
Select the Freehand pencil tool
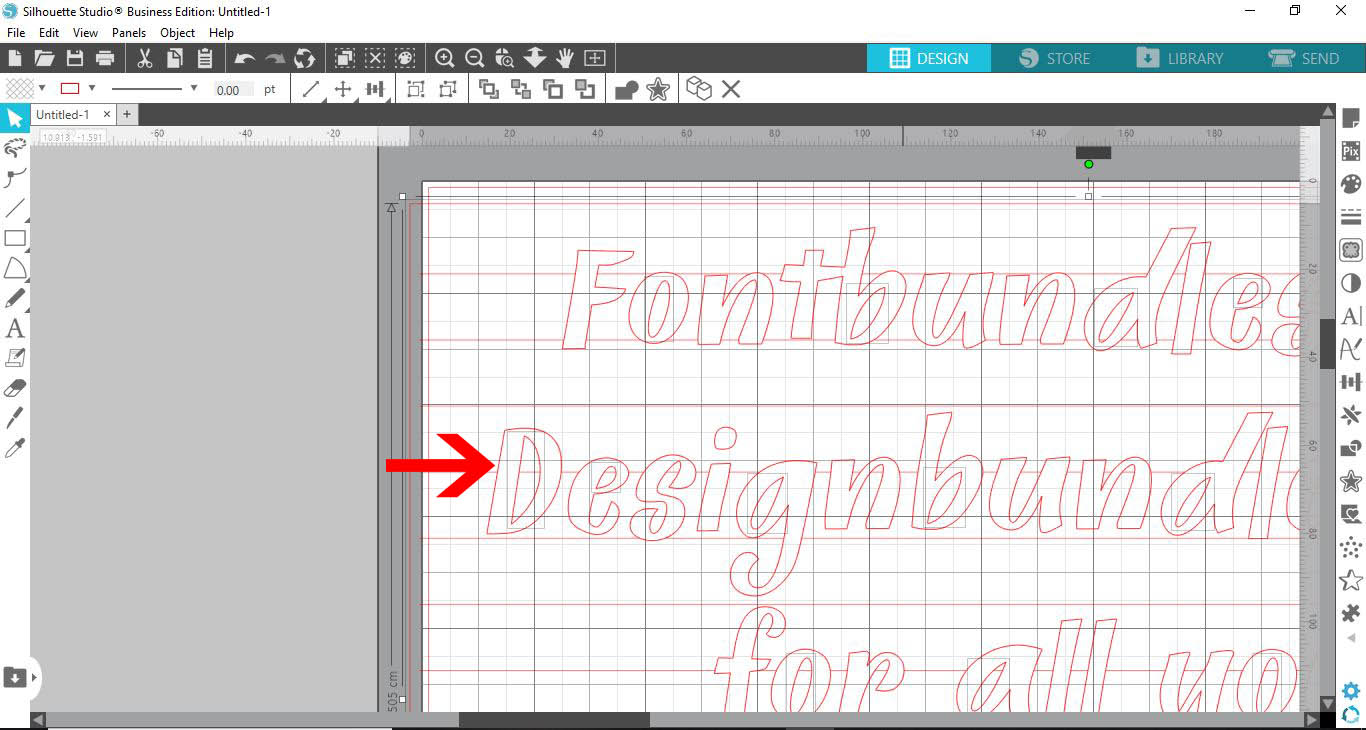tap(15, 298)
